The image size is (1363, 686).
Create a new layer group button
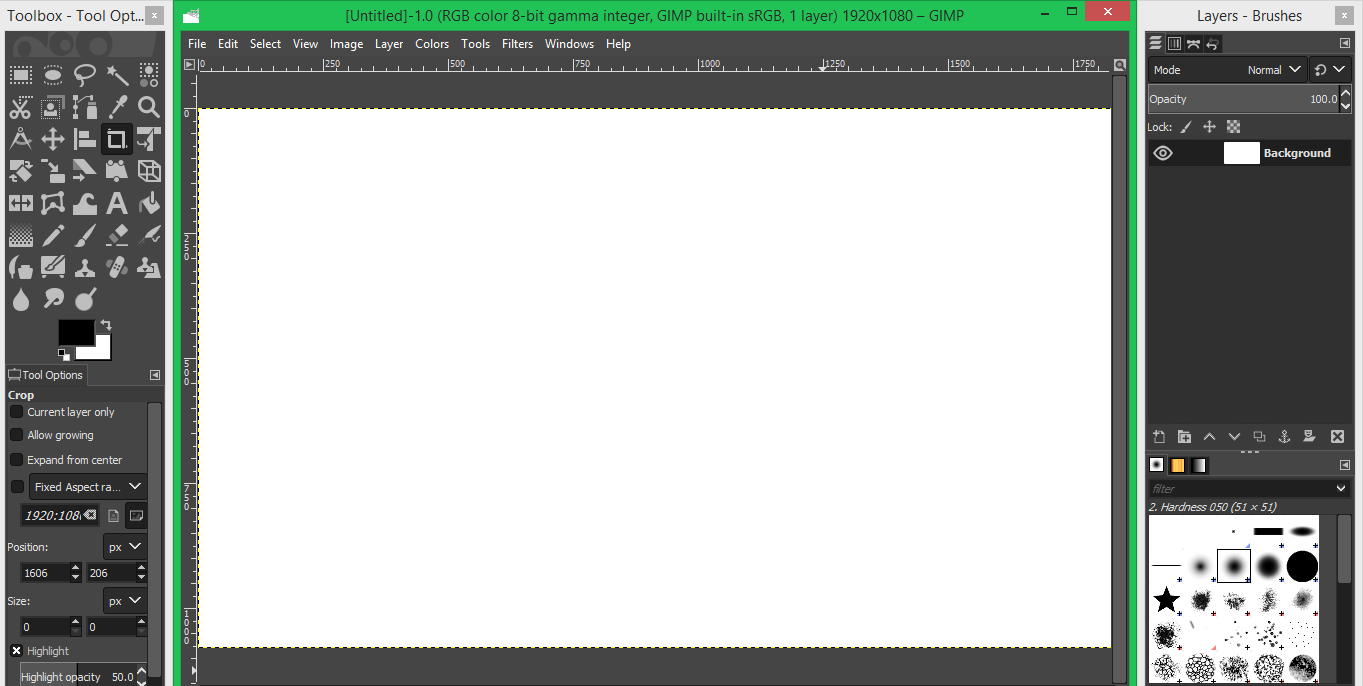(1184, 437)
